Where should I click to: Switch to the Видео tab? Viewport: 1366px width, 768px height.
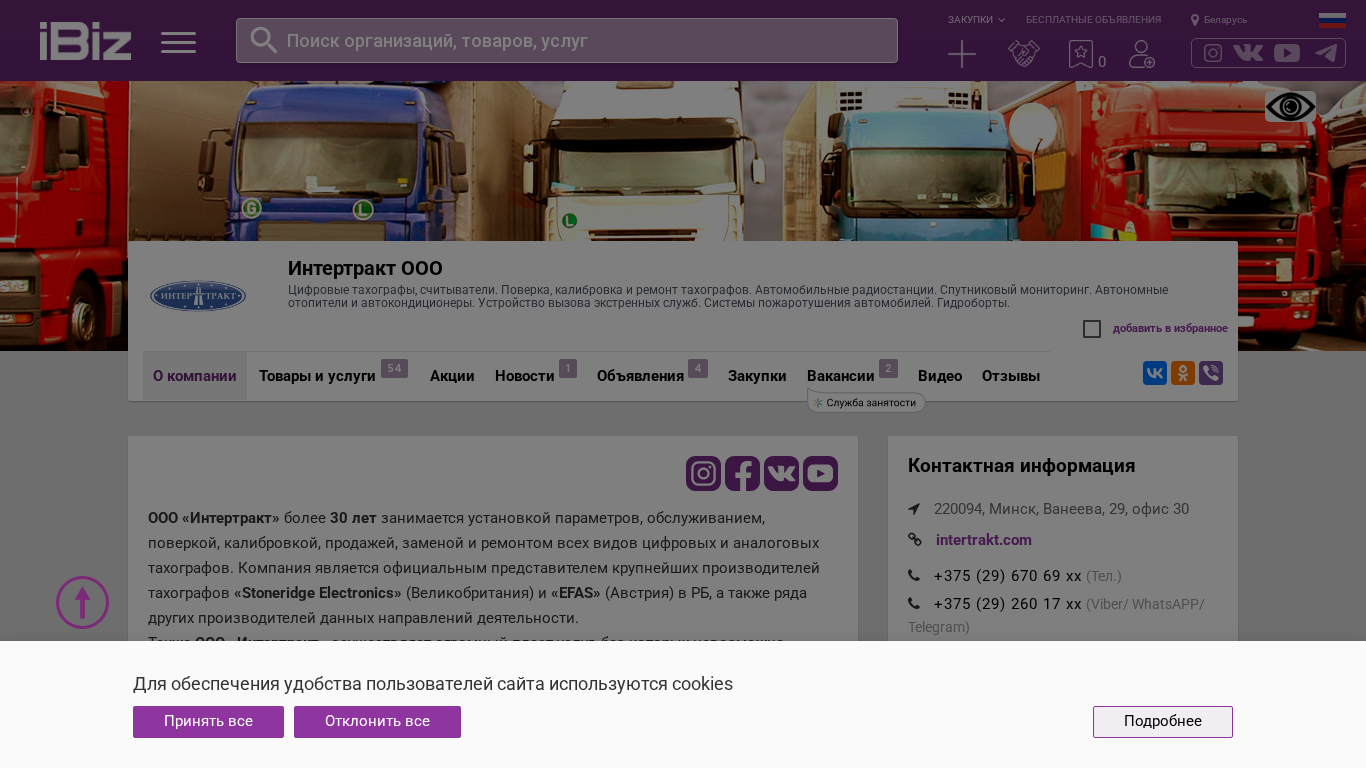[940, 376]
